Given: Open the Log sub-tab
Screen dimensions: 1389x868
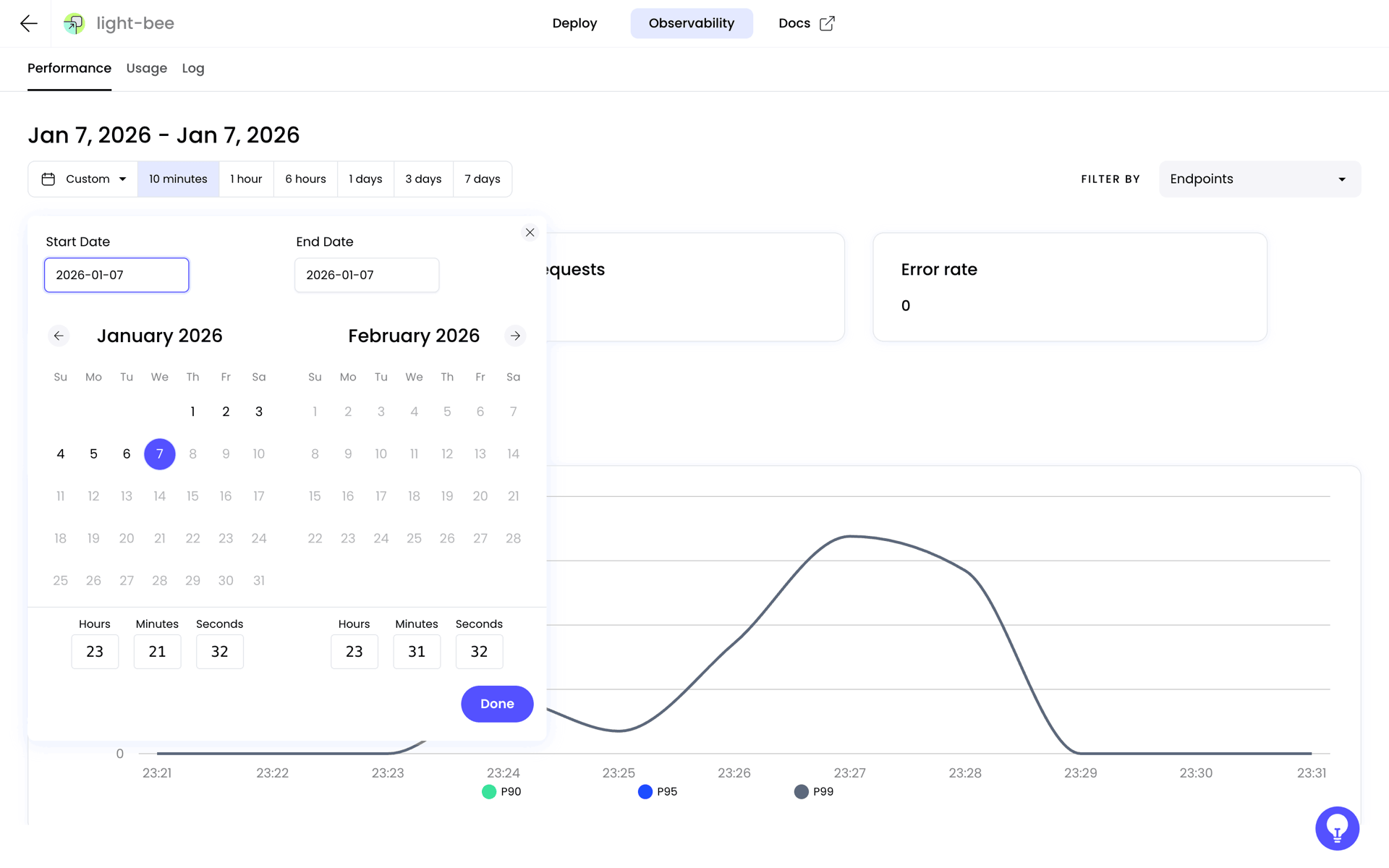Looking at the screenshot, I should (193, 68).
